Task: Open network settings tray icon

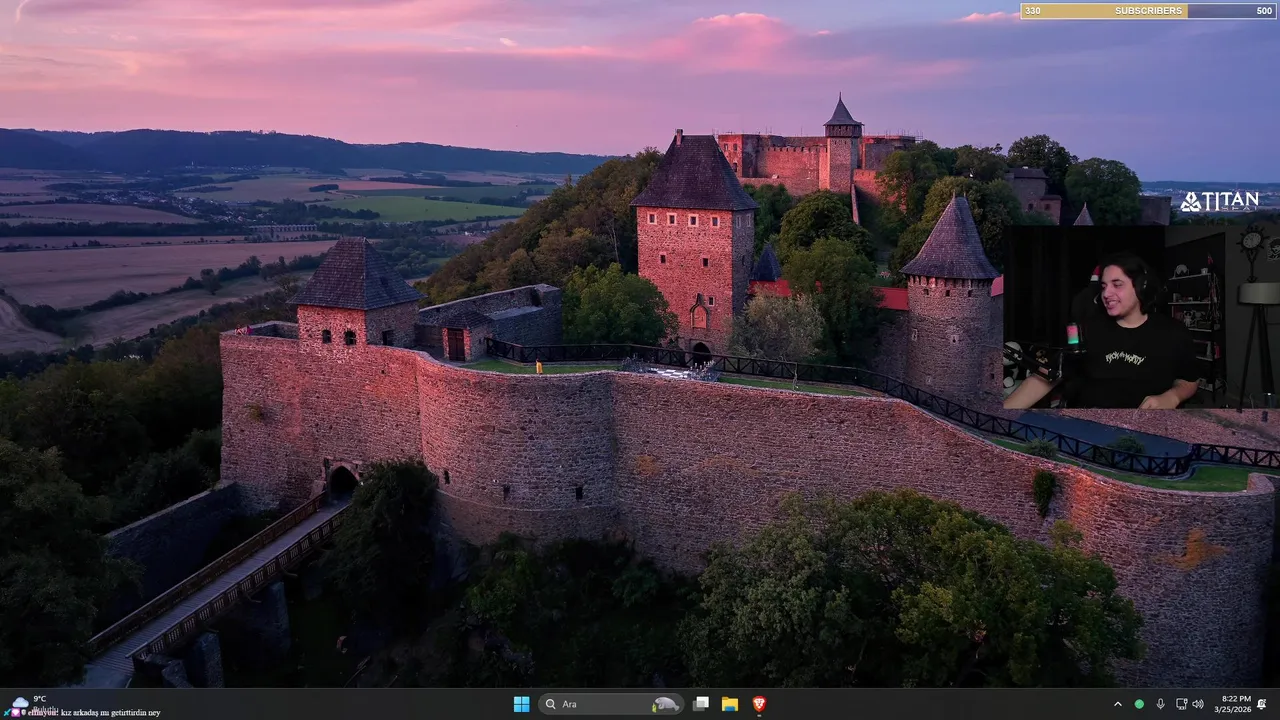Action: [x=1181, y=704]
